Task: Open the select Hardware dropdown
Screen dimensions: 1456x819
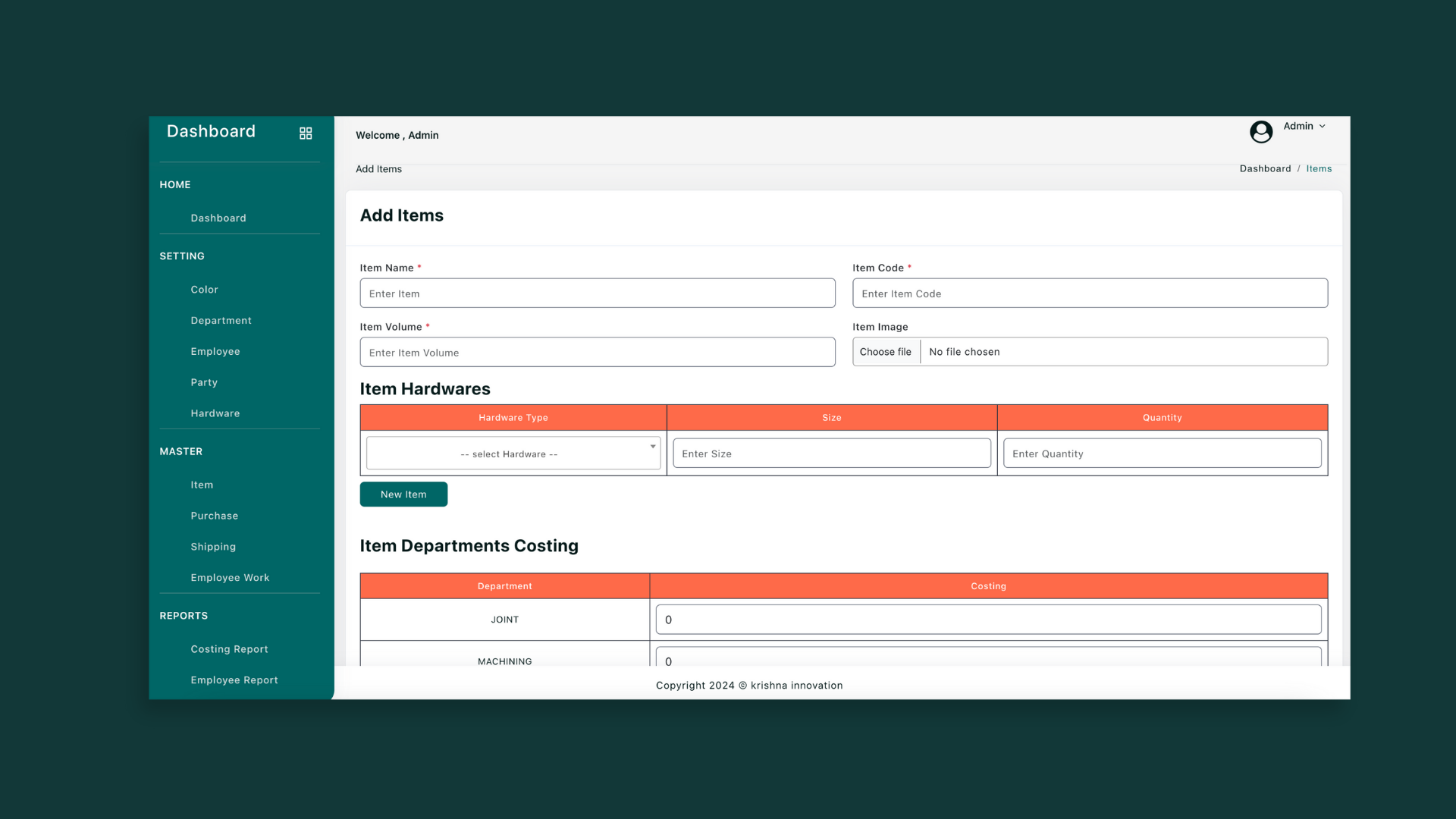Action: 513,453
